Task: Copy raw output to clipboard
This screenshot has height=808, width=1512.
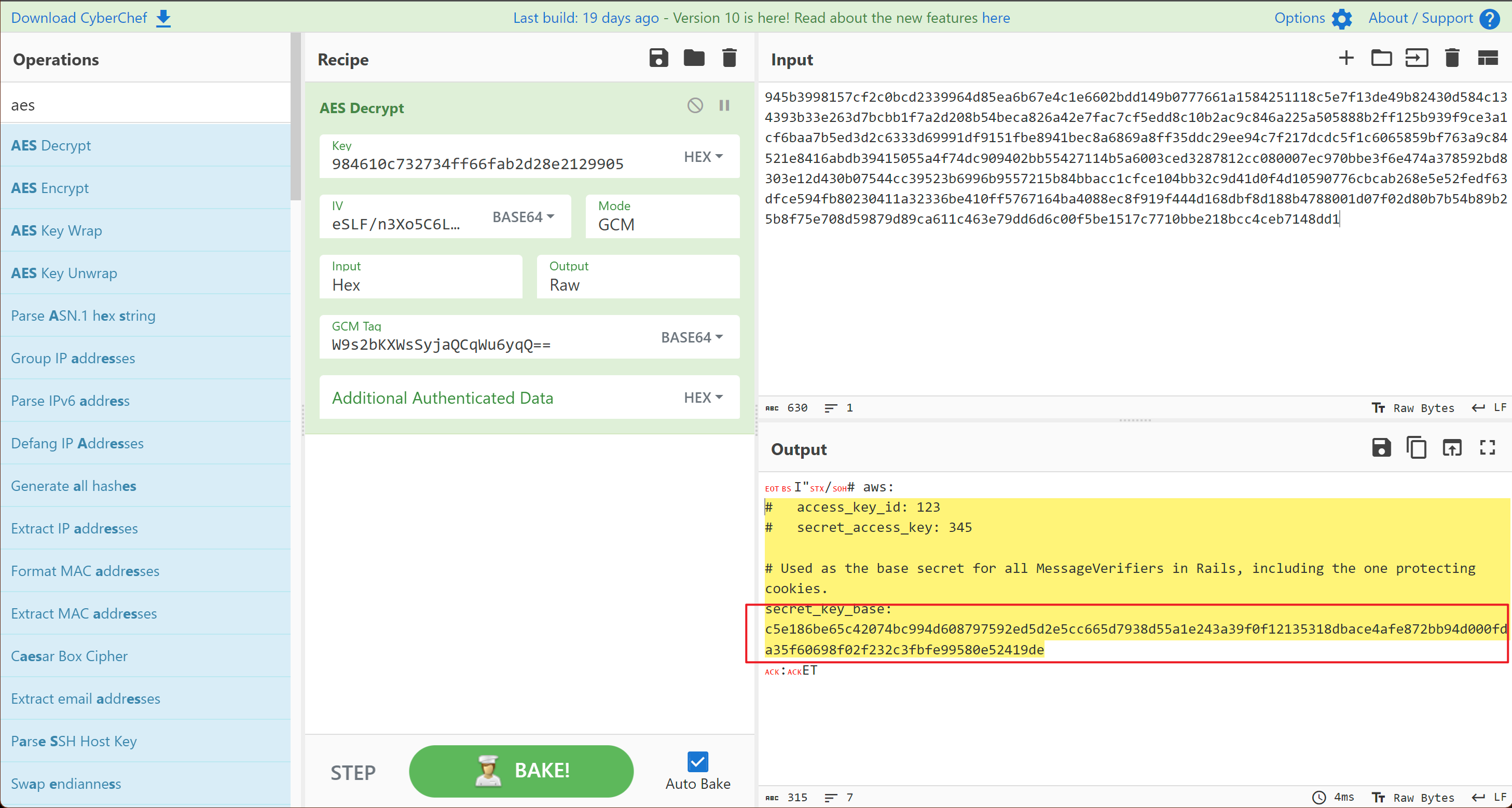Action: pyautogui.click(x=1417, y=448)
